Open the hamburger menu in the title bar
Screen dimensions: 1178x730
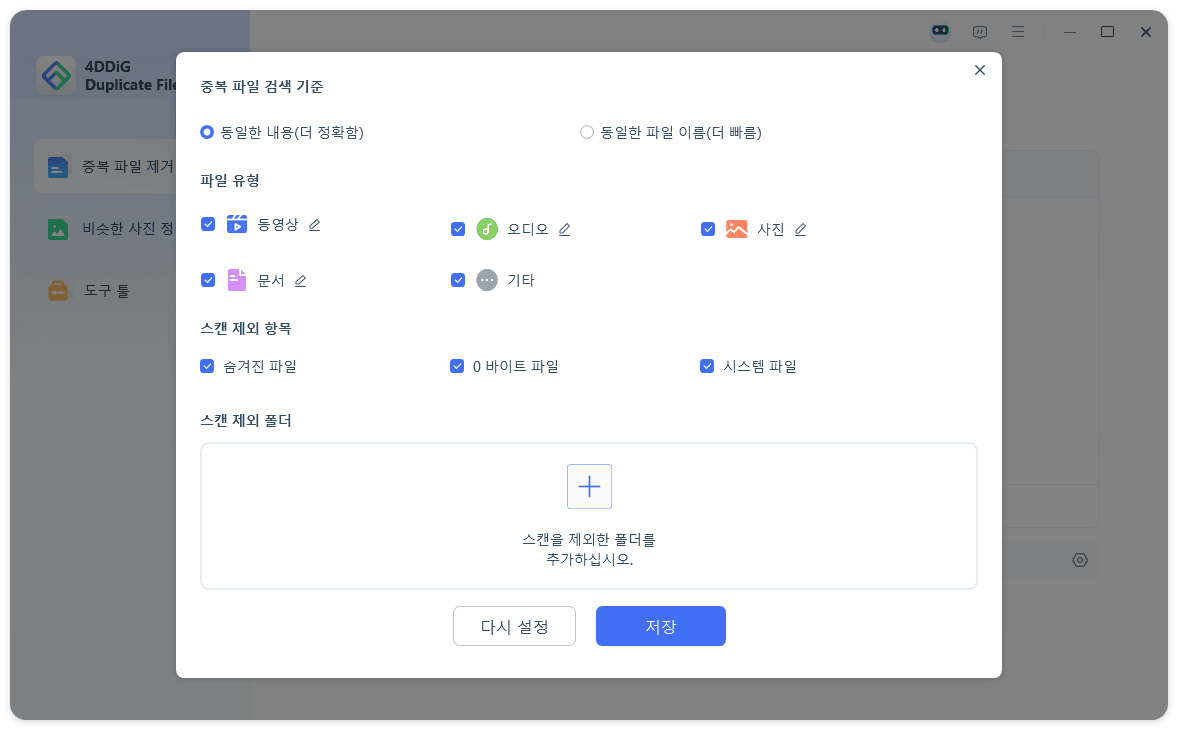point(1018,31)
